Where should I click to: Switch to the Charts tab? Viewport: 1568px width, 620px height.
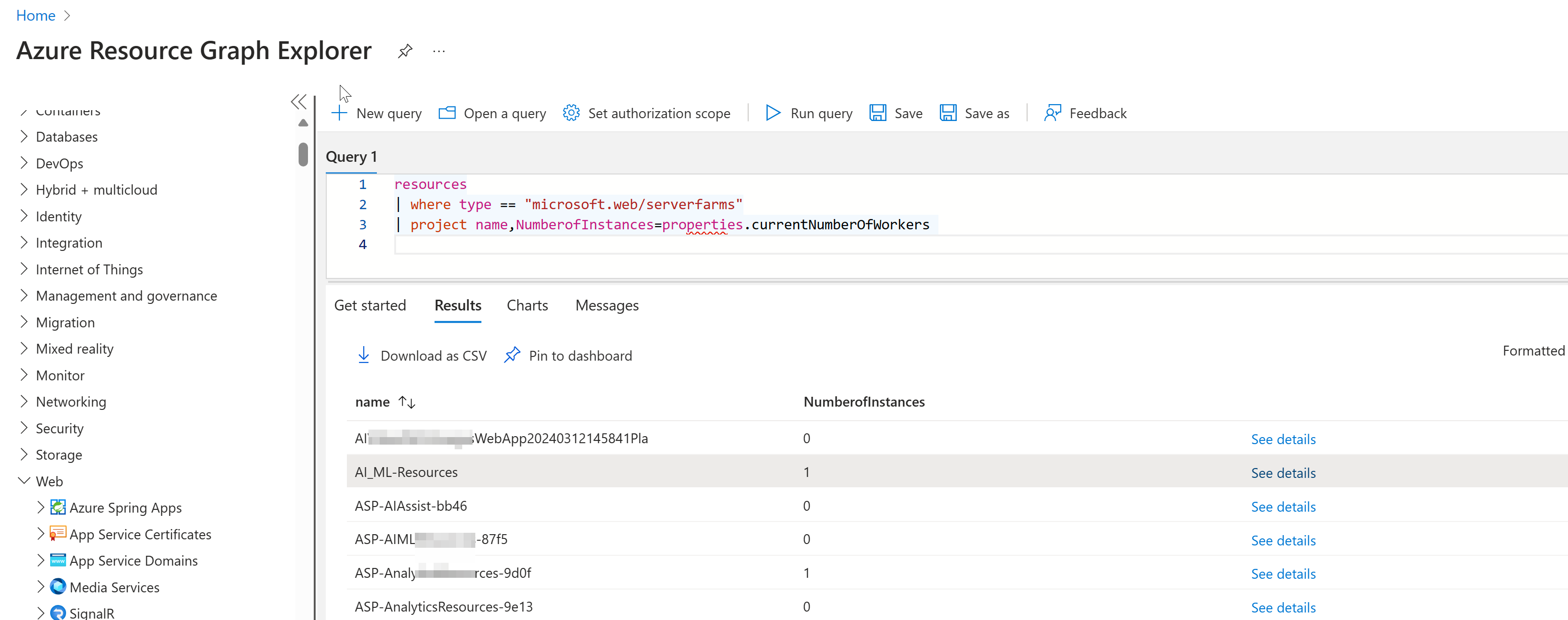point(527,305)
